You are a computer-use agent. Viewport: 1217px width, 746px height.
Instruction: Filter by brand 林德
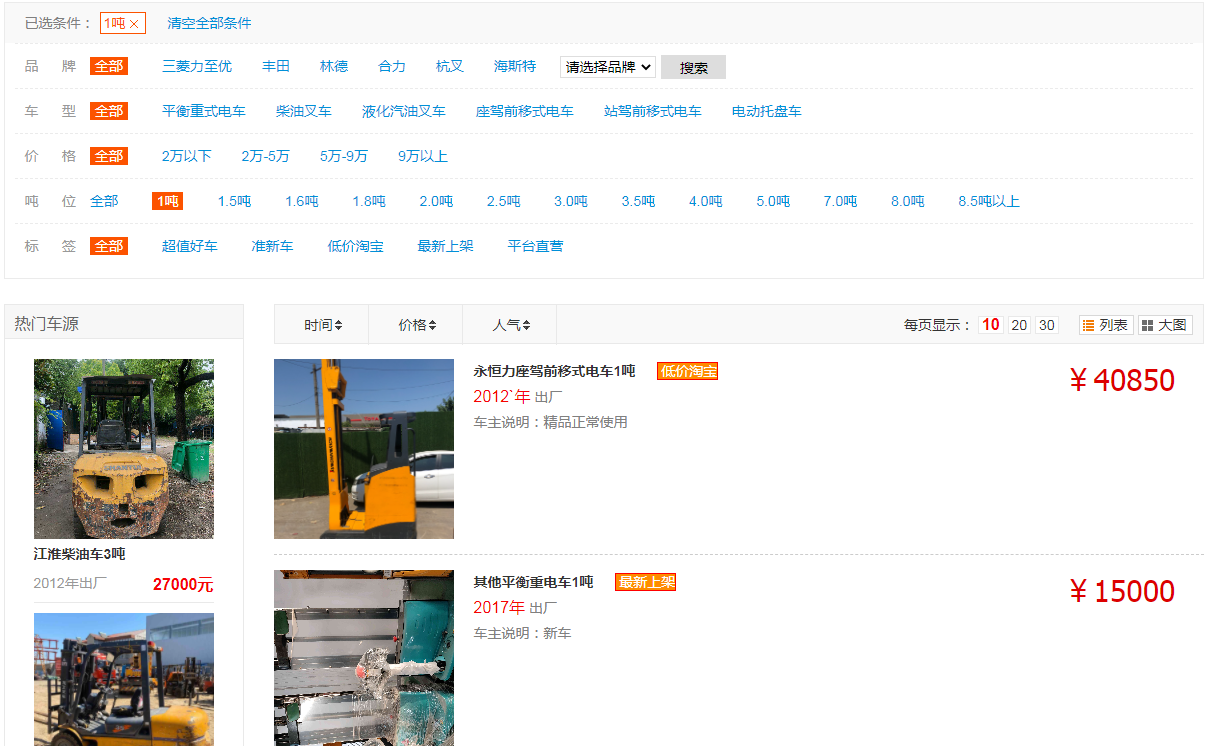click(x=334, y=66)
